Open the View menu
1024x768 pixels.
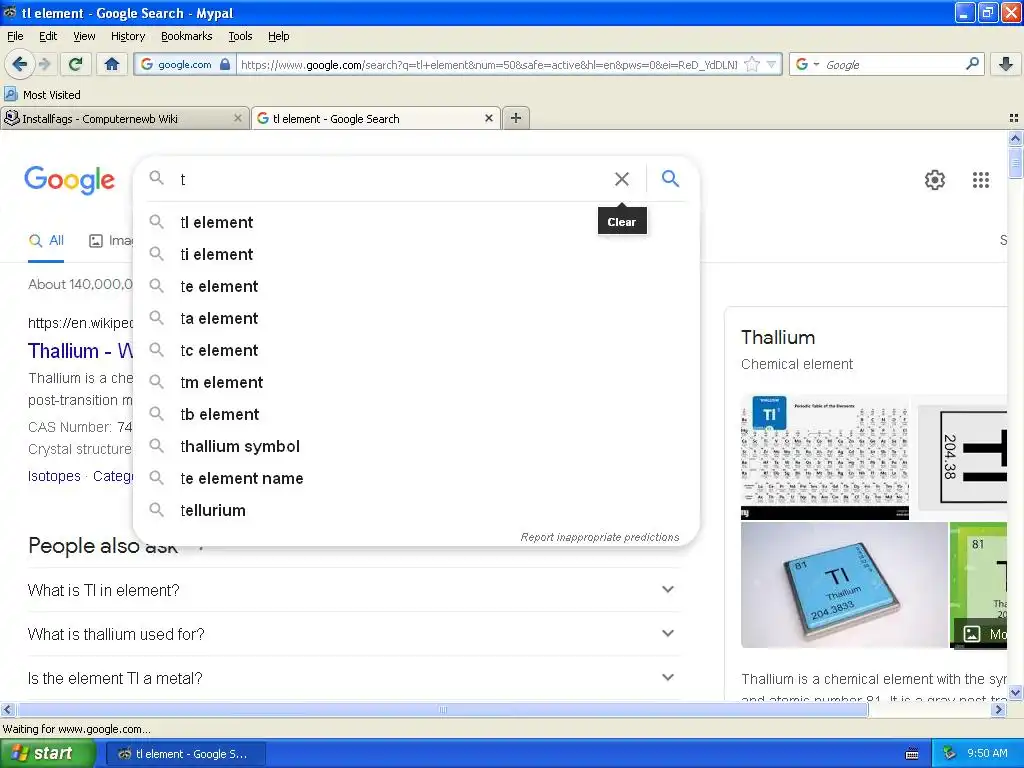pos(84,36)
